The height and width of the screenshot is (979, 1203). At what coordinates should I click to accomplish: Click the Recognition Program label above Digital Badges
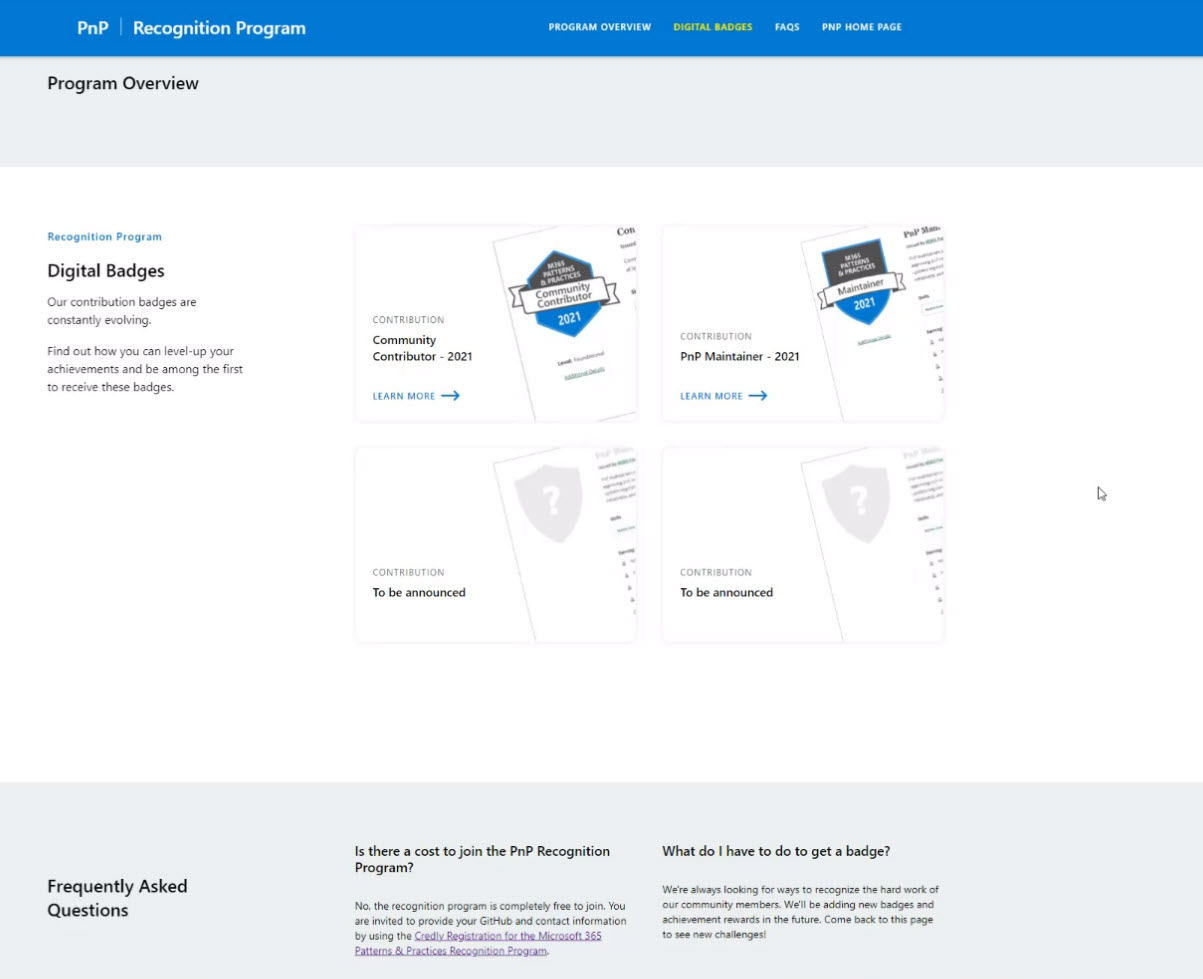[104, 236]
